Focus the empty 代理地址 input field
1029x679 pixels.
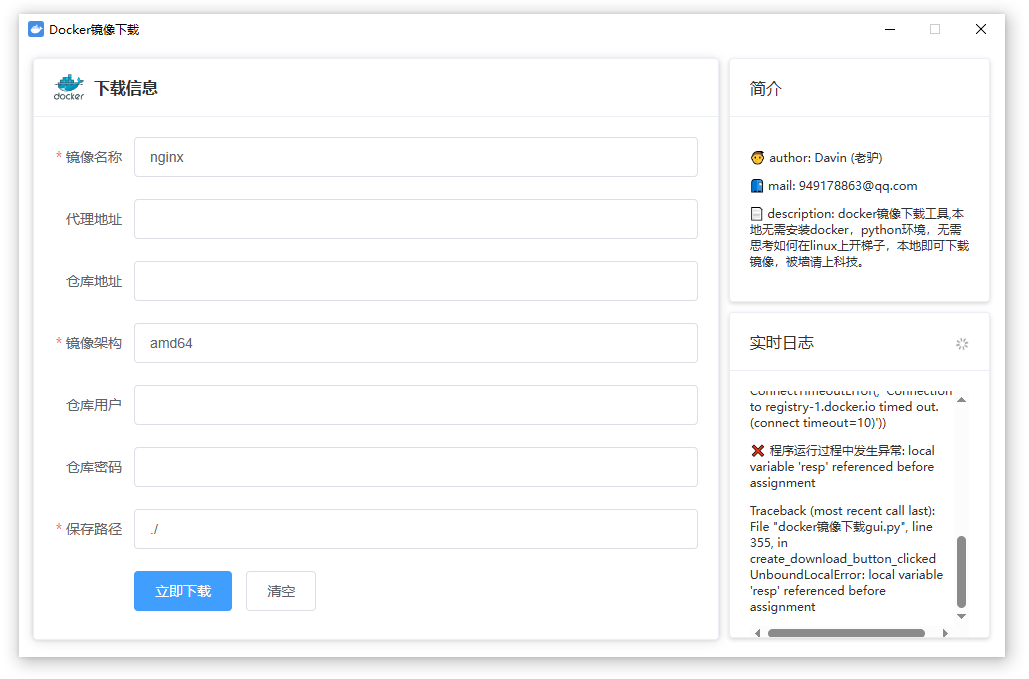[x=415, y=219]
